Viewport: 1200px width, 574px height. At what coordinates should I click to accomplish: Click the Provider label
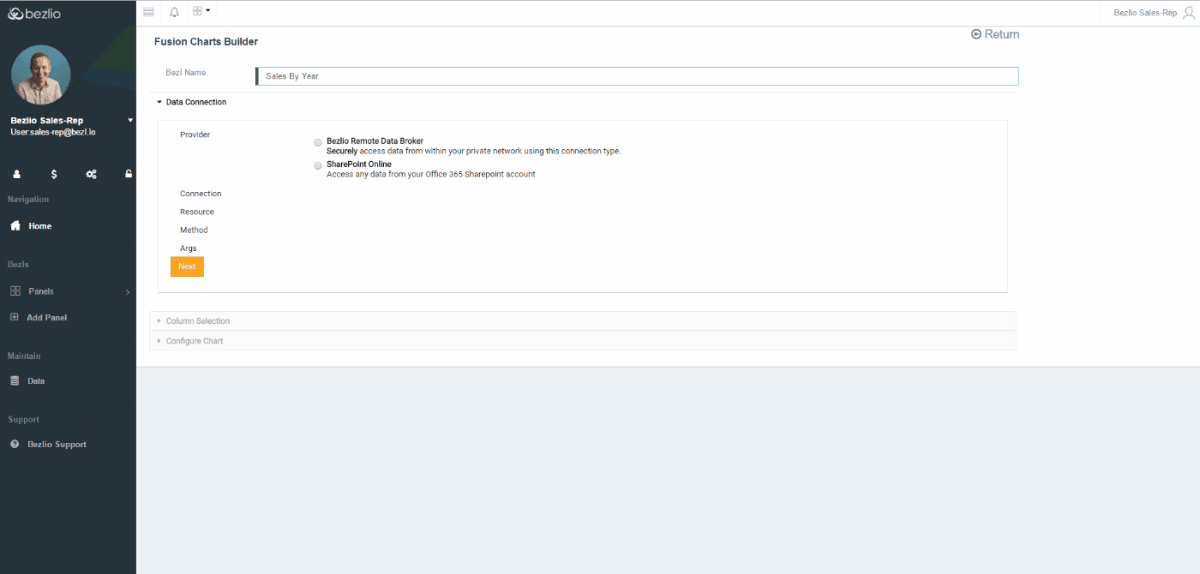[195, 134]
